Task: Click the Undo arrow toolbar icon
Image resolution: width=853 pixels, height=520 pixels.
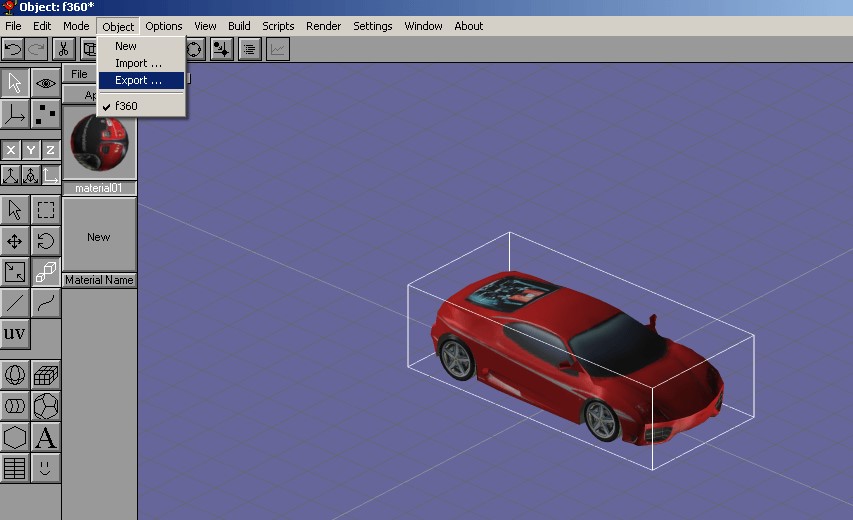Action: pos(13,48)
